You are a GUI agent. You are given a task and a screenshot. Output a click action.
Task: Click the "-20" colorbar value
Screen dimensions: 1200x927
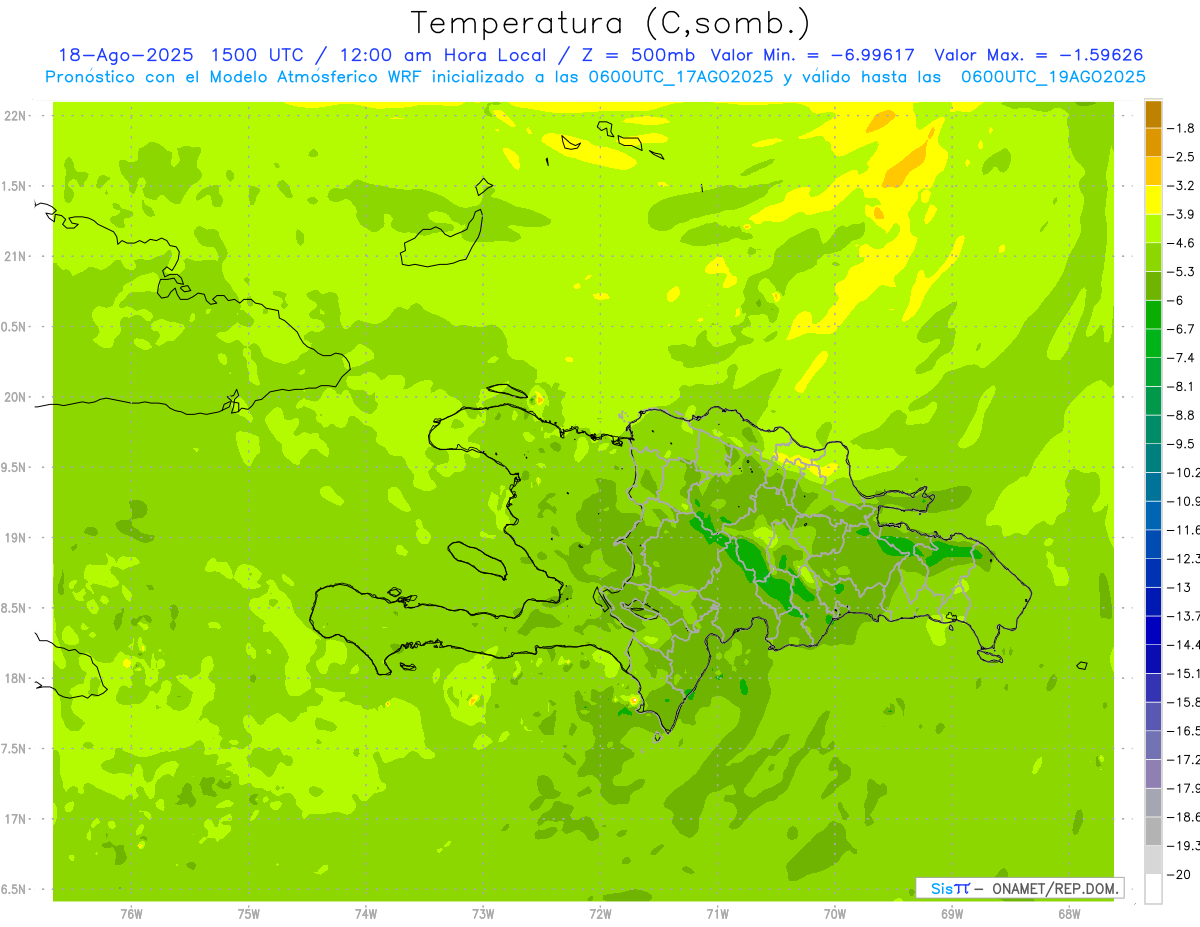point(1180,874)
